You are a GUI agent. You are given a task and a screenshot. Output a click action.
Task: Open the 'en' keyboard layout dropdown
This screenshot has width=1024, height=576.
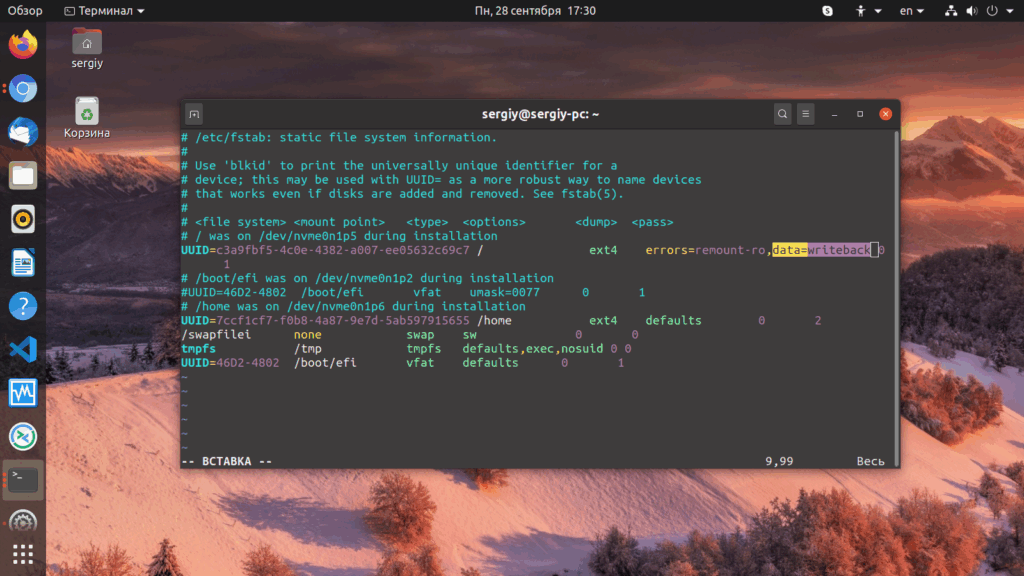click(911, 11)
